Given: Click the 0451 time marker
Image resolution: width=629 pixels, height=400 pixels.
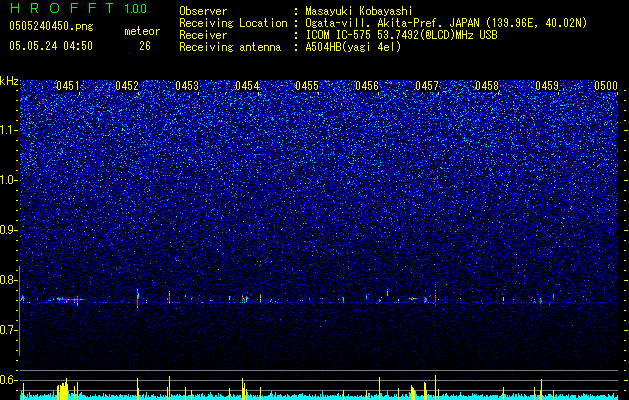Looking at the screenshot, I should 68,86.
